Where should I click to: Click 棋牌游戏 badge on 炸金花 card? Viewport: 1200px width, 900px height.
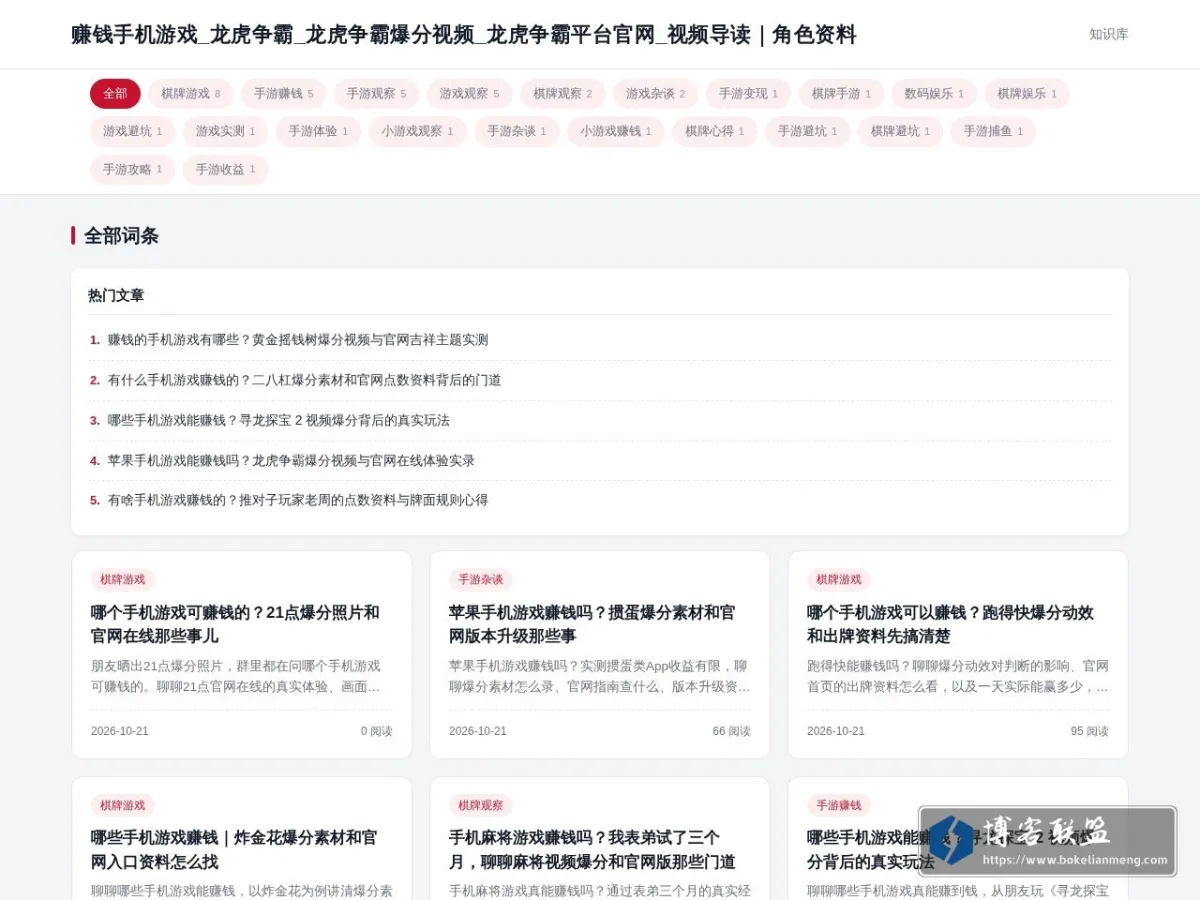point(123,805)
